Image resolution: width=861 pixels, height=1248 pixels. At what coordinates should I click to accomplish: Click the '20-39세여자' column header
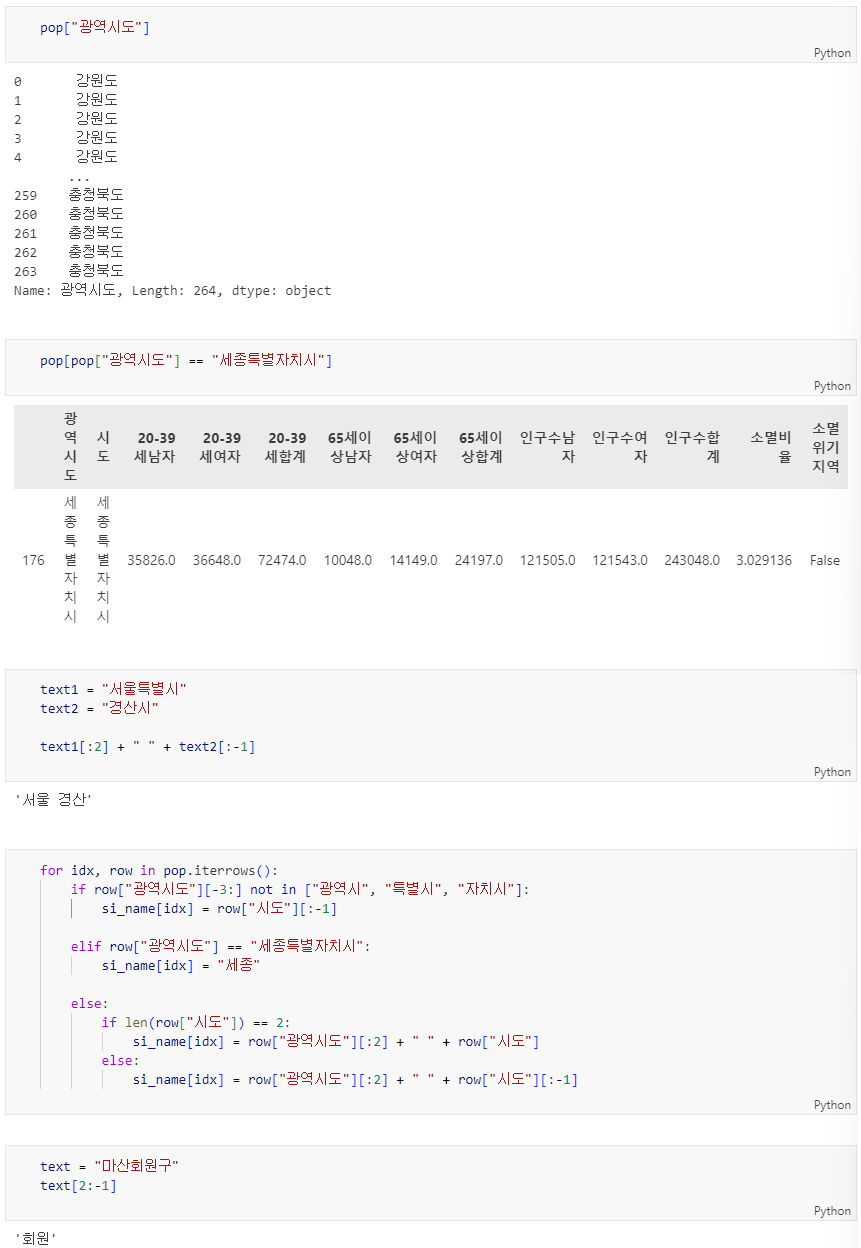221,447
